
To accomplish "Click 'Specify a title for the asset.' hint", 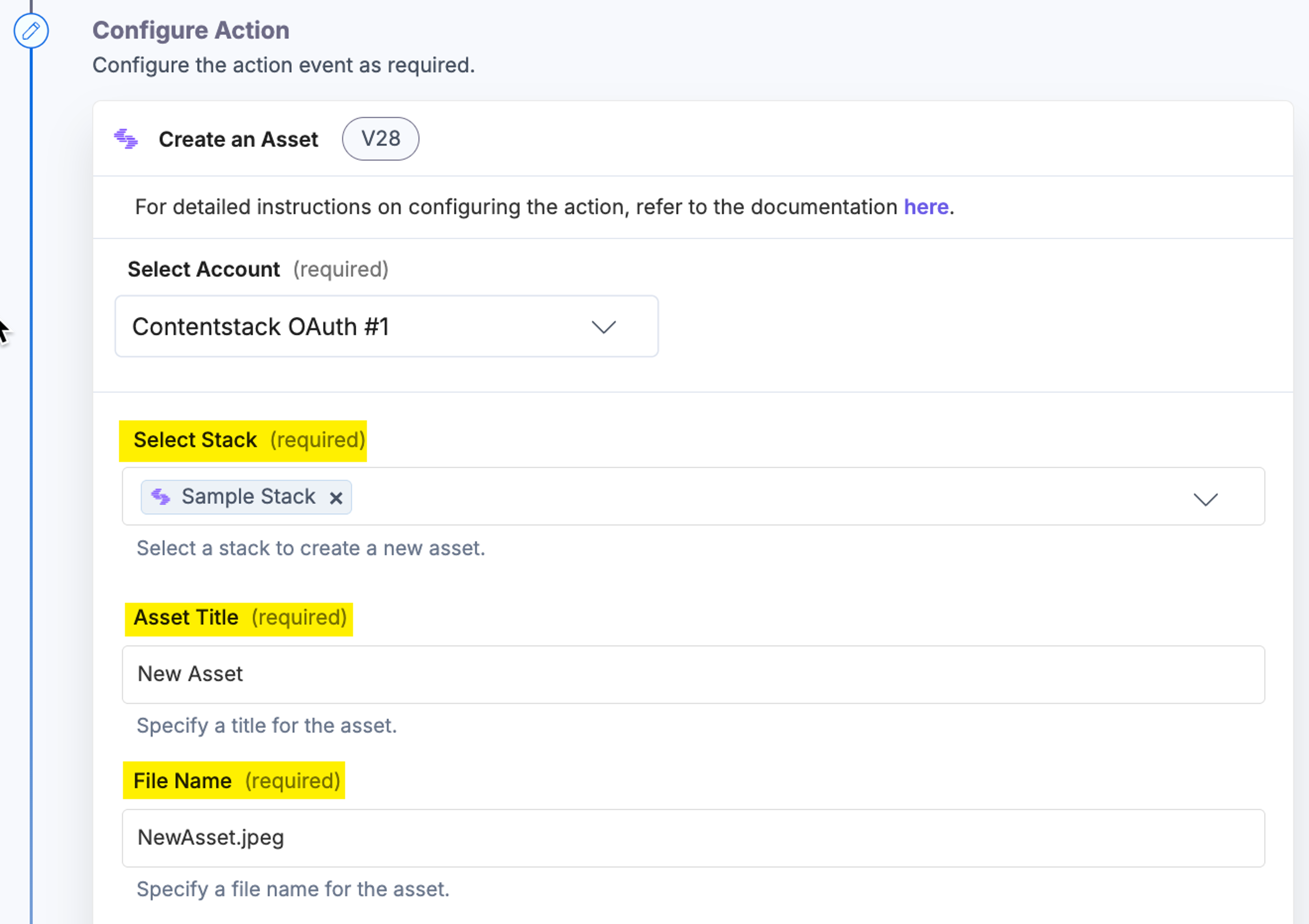I will (x=267, y=726).
